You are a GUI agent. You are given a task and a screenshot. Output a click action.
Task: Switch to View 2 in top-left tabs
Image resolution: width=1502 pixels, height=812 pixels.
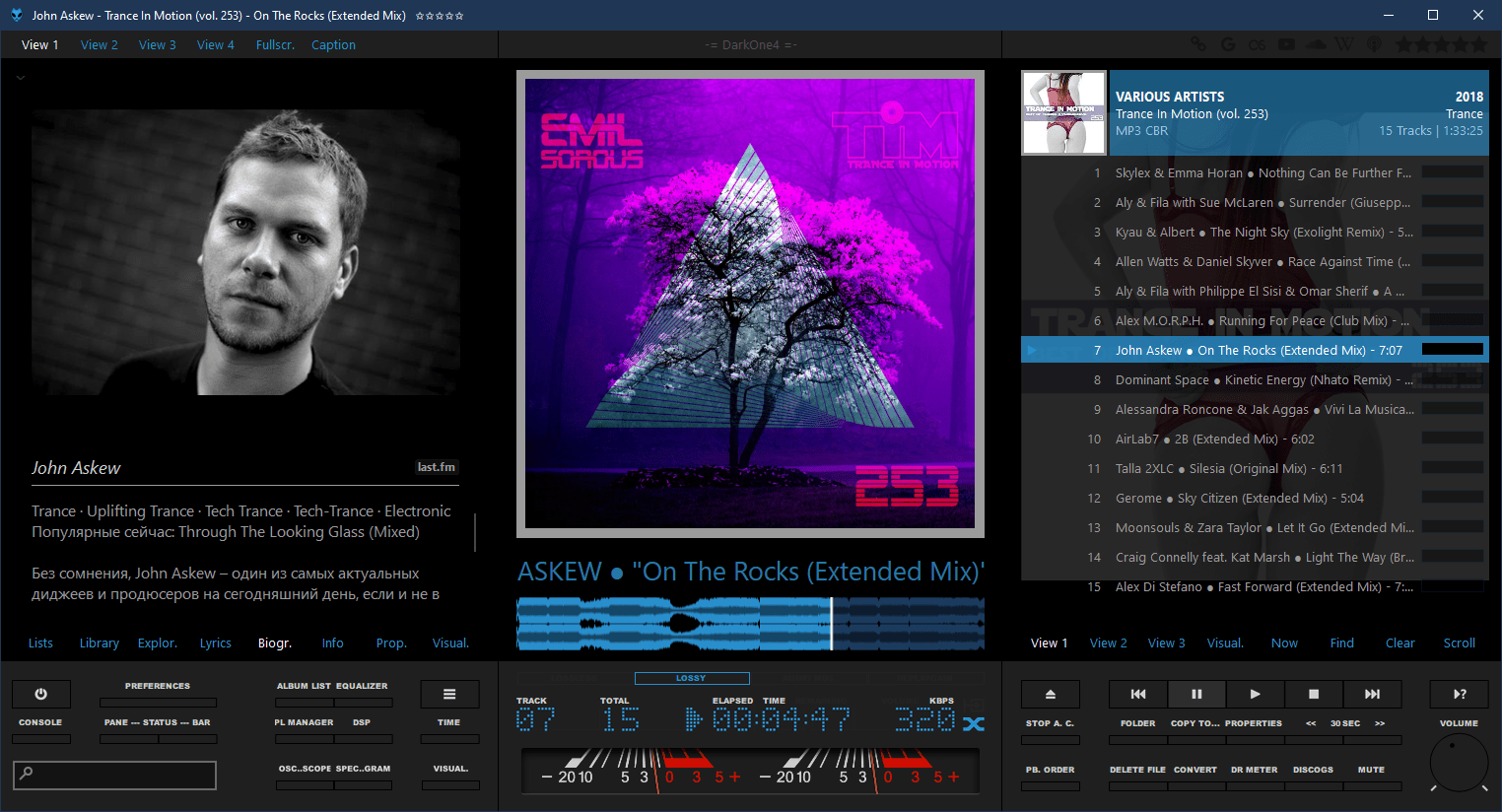tap(100, 44)
